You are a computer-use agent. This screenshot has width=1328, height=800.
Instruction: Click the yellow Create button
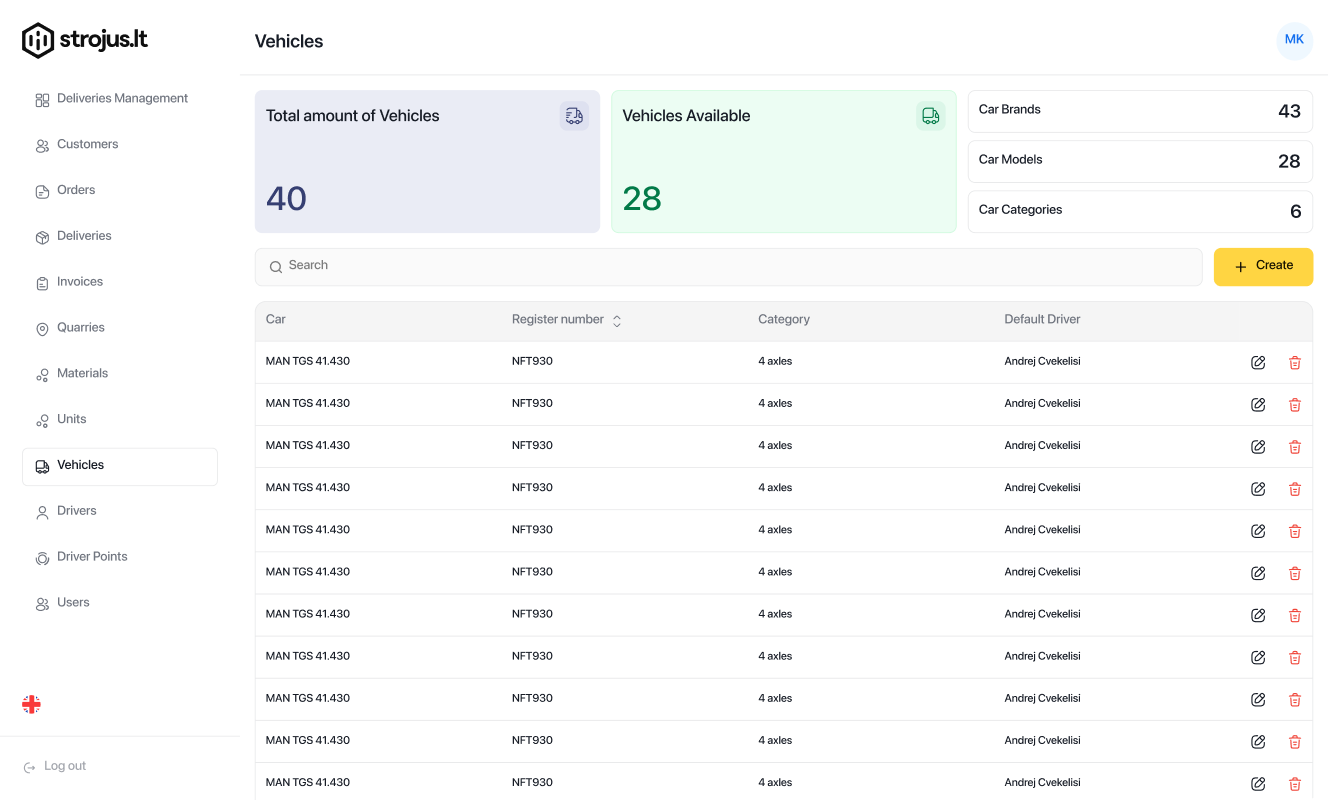coord(1263,267)
